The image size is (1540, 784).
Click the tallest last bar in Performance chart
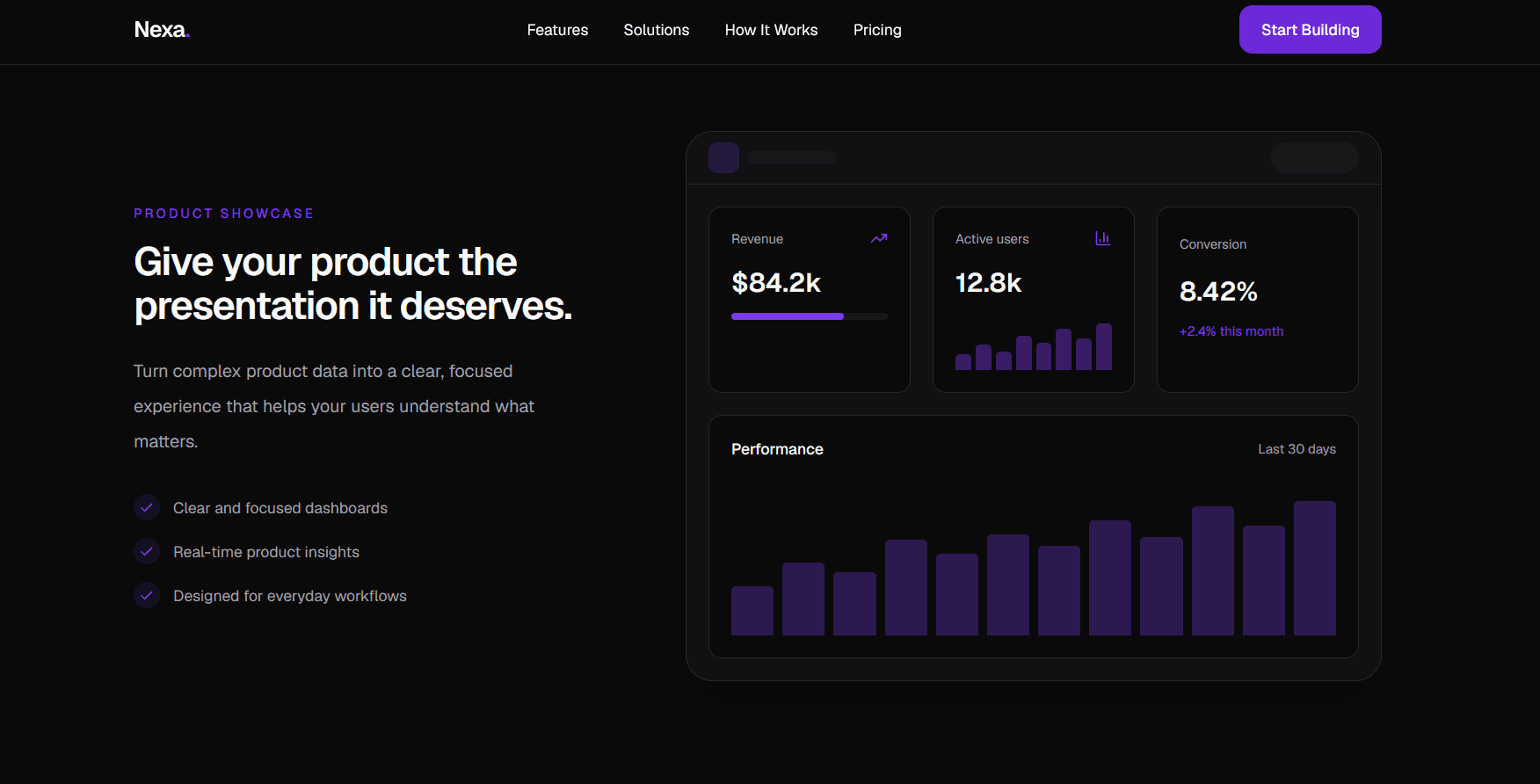click(x=1315, y=568)
